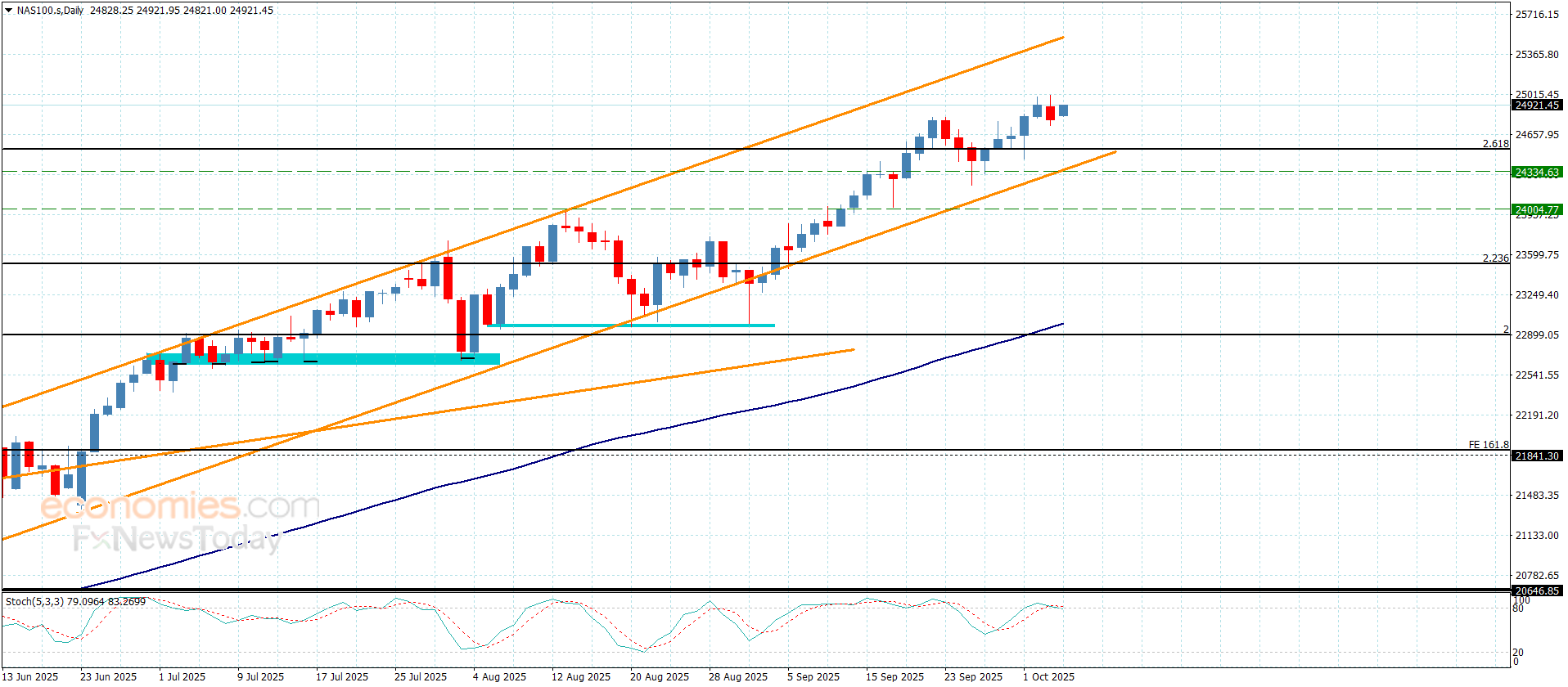
Task: Click the 22541.55 price axis value
Action: pos(1537,375)
